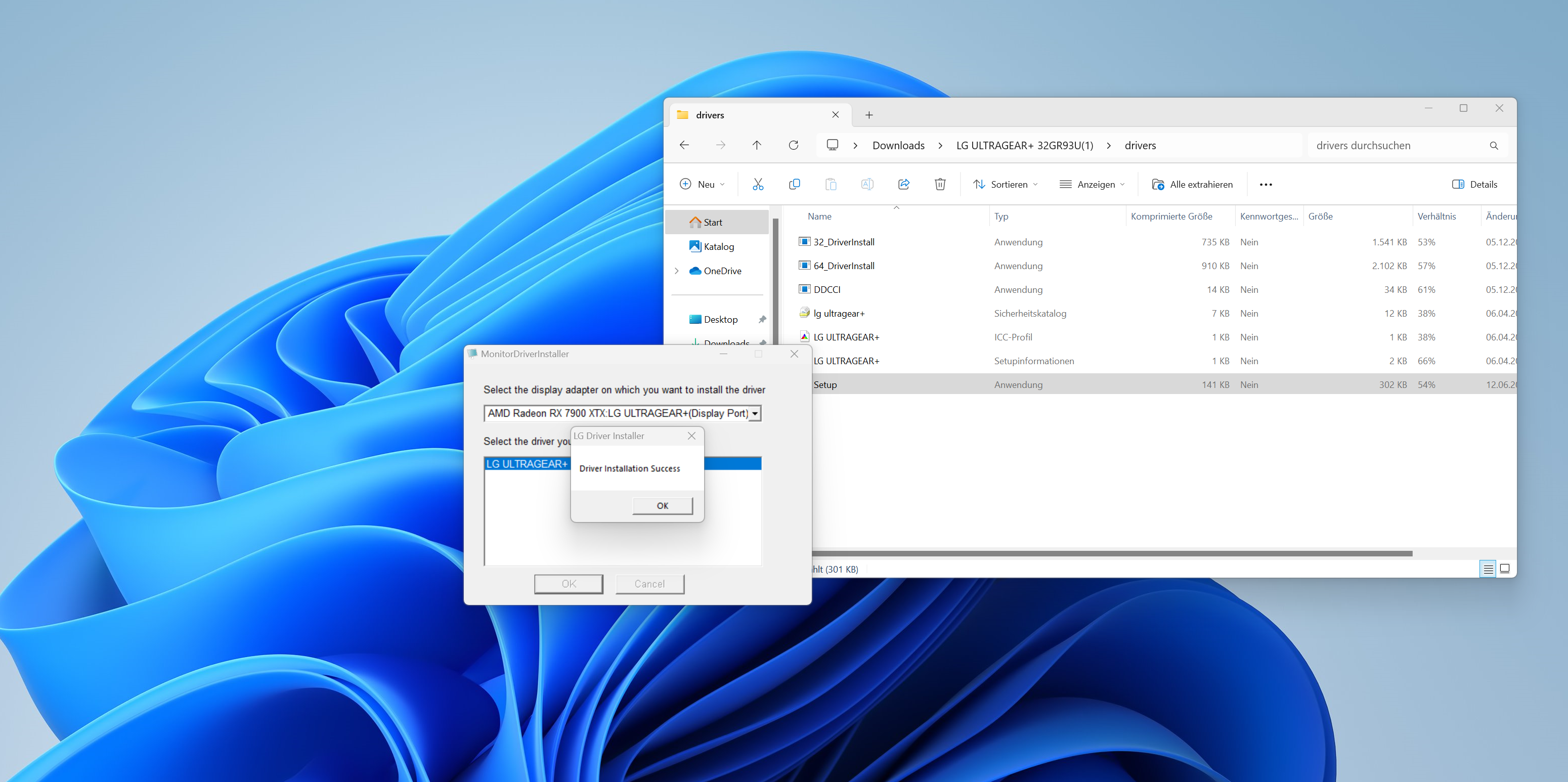Click the Cut scissors icon
1568x782 pixels.
(758, 185)
